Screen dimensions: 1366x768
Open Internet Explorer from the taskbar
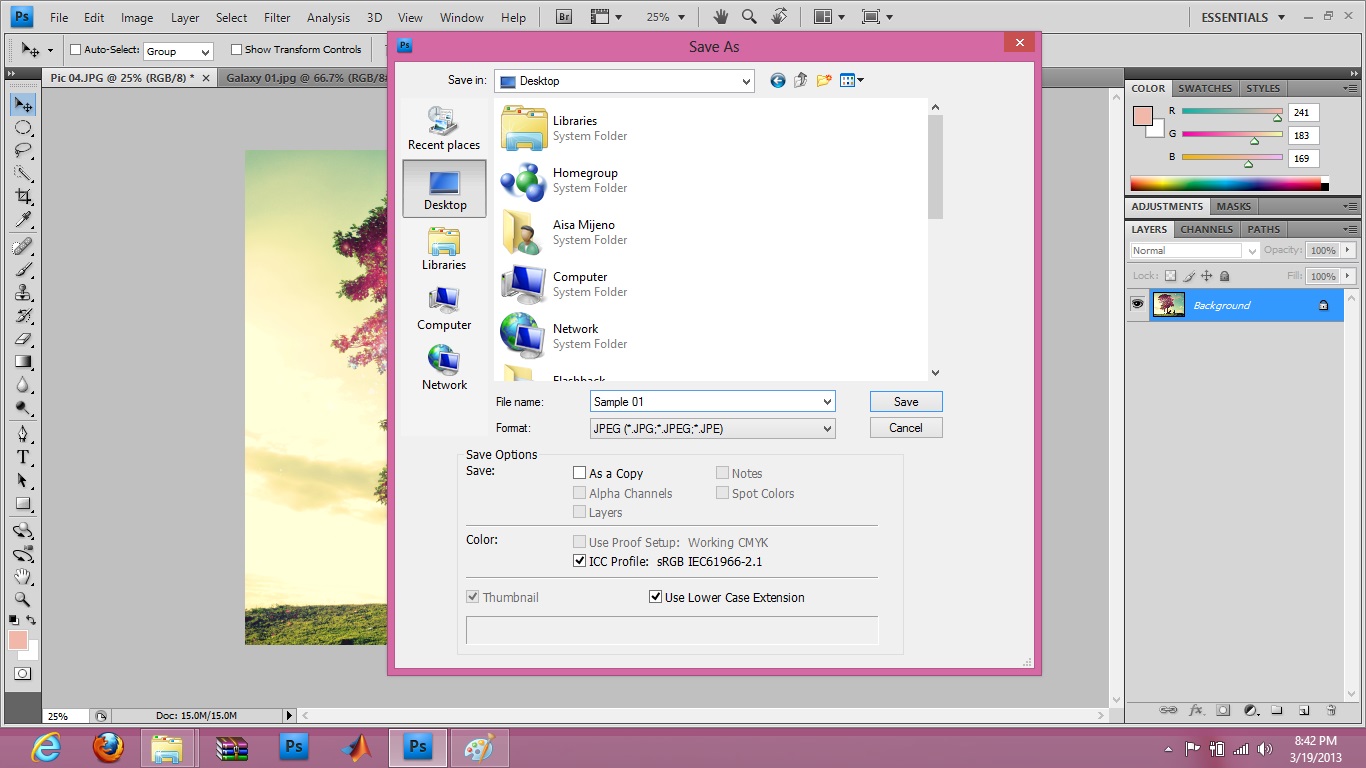coord(46,747)
